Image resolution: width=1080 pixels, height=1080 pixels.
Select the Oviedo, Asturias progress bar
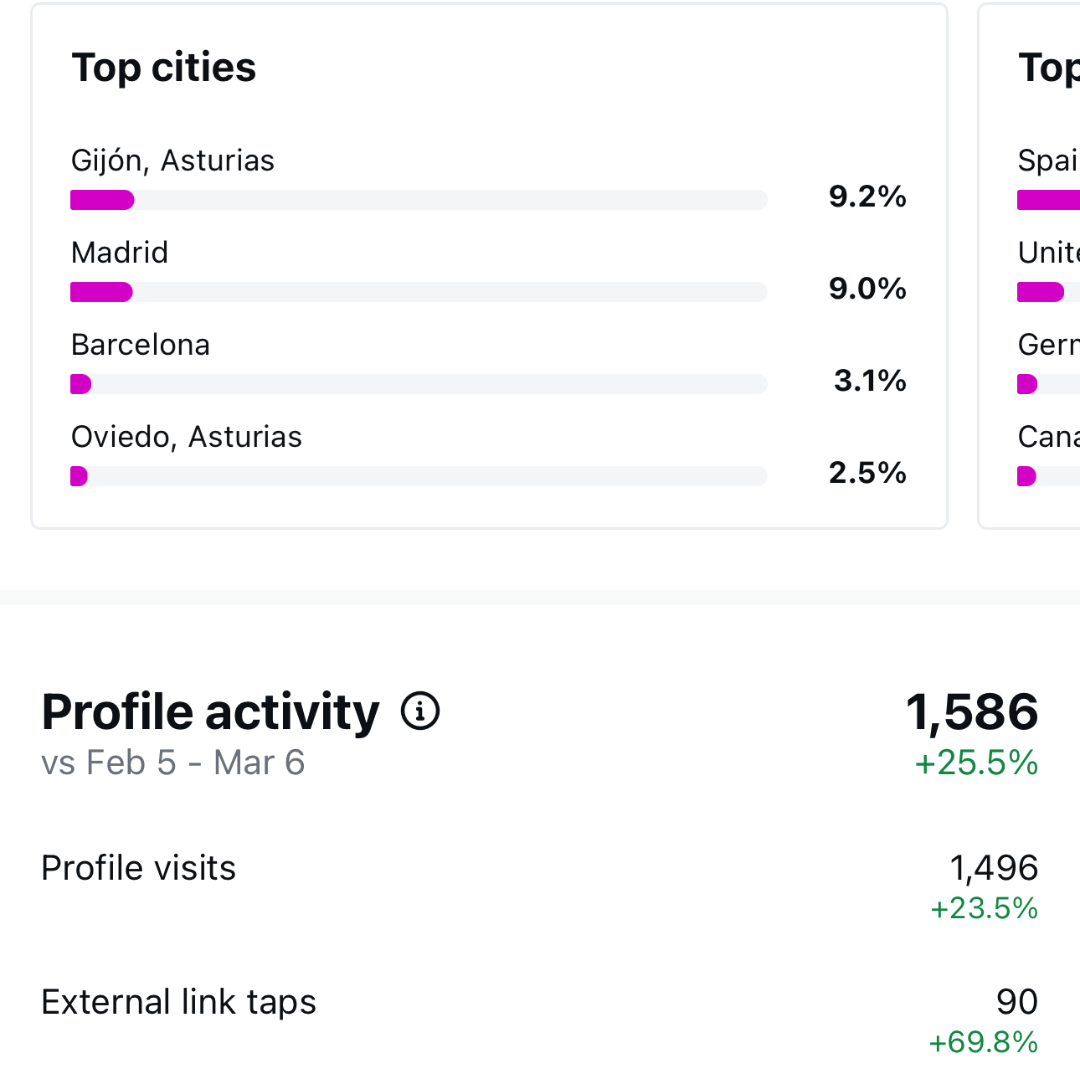(419, 476)
